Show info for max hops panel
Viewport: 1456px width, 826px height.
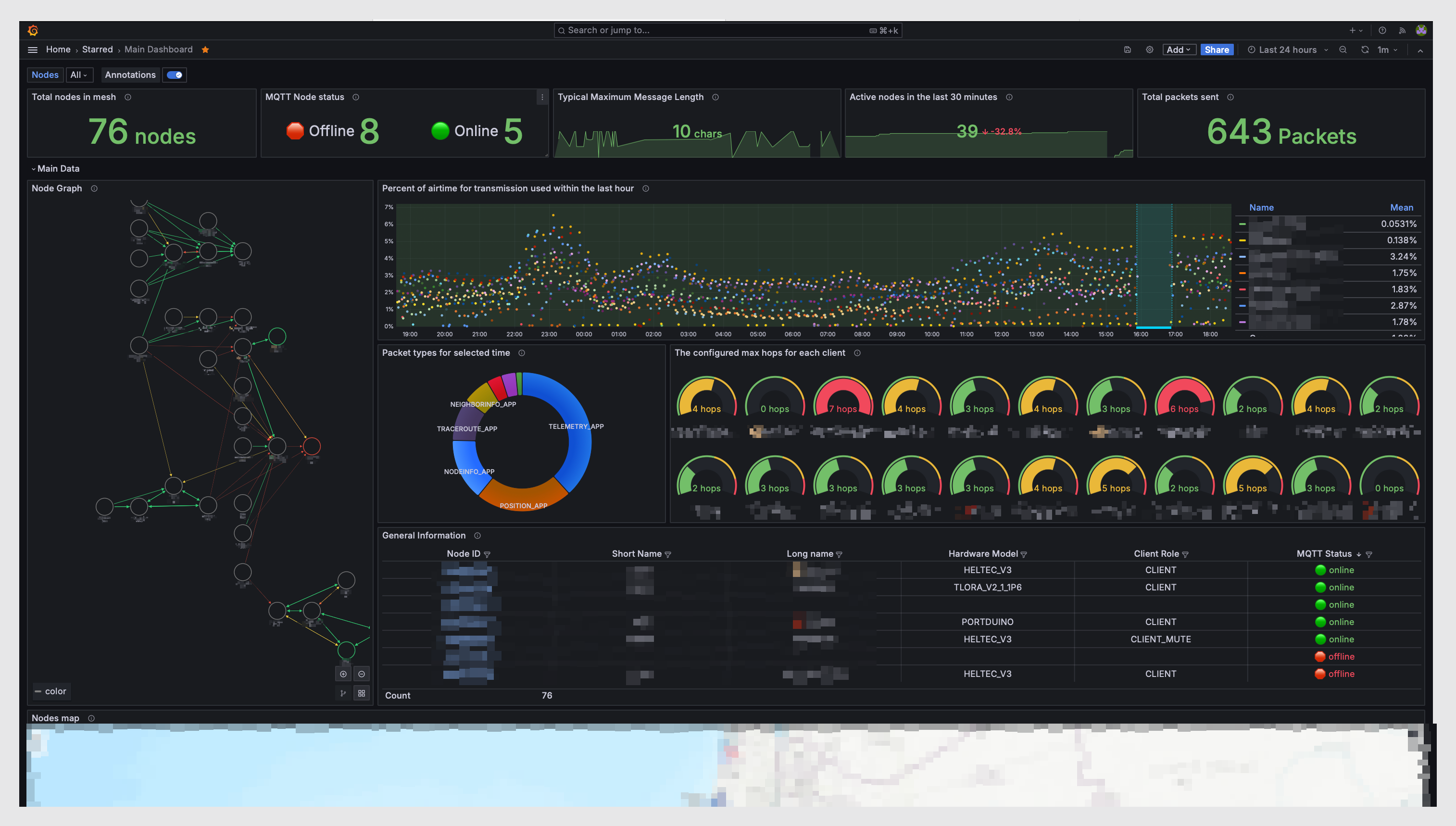858,353
